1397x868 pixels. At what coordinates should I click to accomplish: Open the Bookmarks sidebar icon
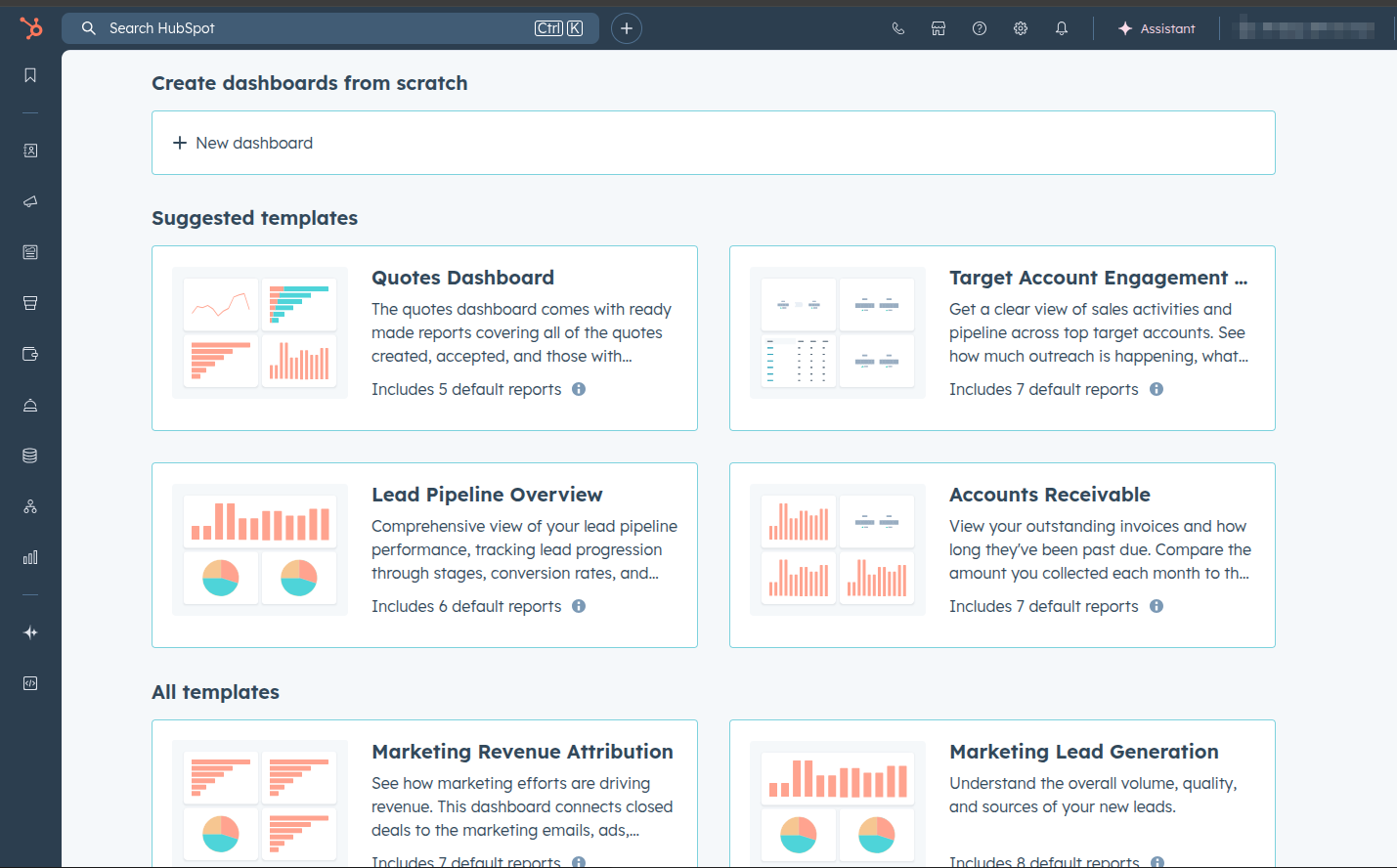(30, 75)
